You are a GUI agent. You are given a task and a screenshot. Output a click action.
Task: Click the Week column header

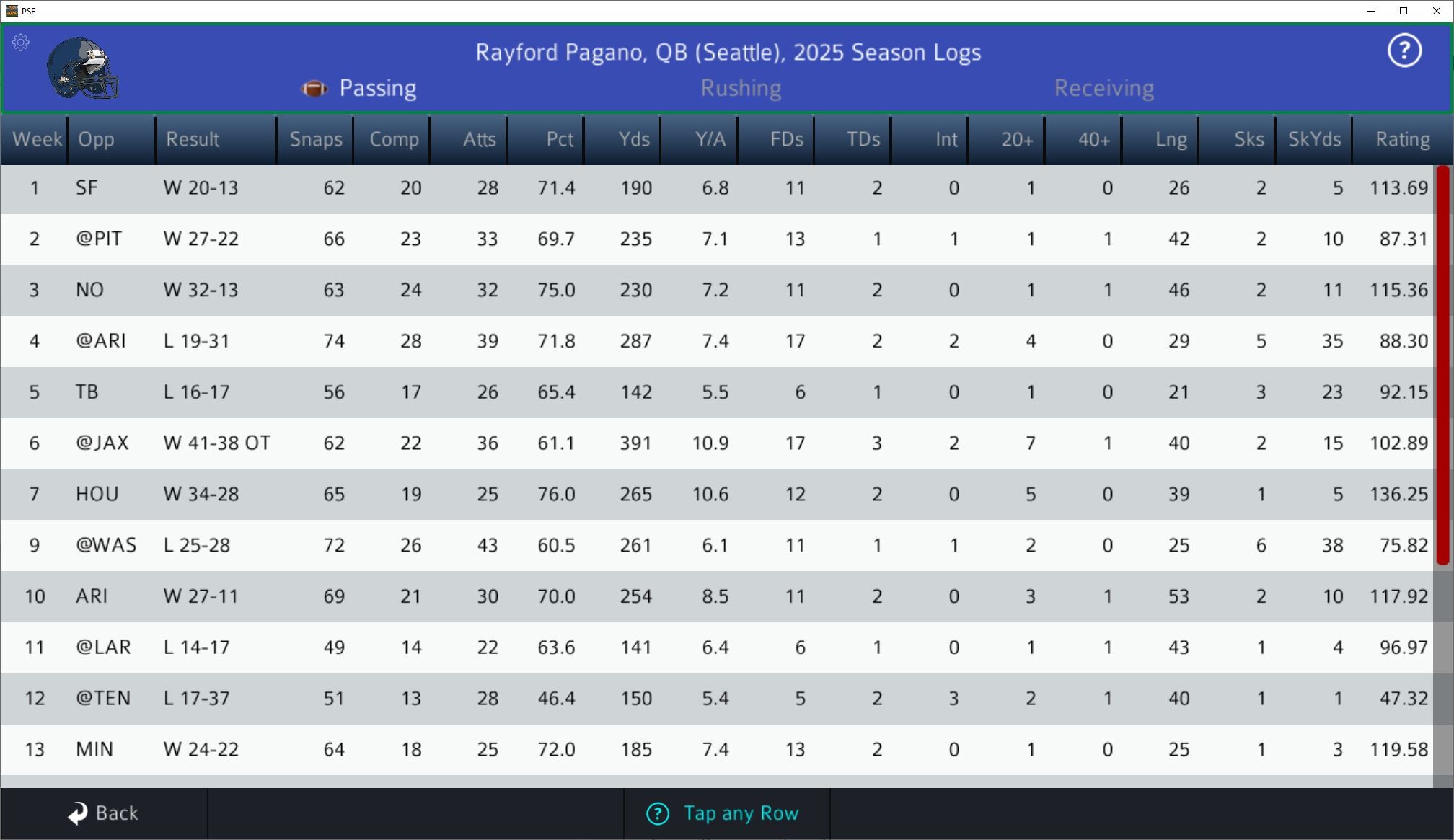[37, 139]
